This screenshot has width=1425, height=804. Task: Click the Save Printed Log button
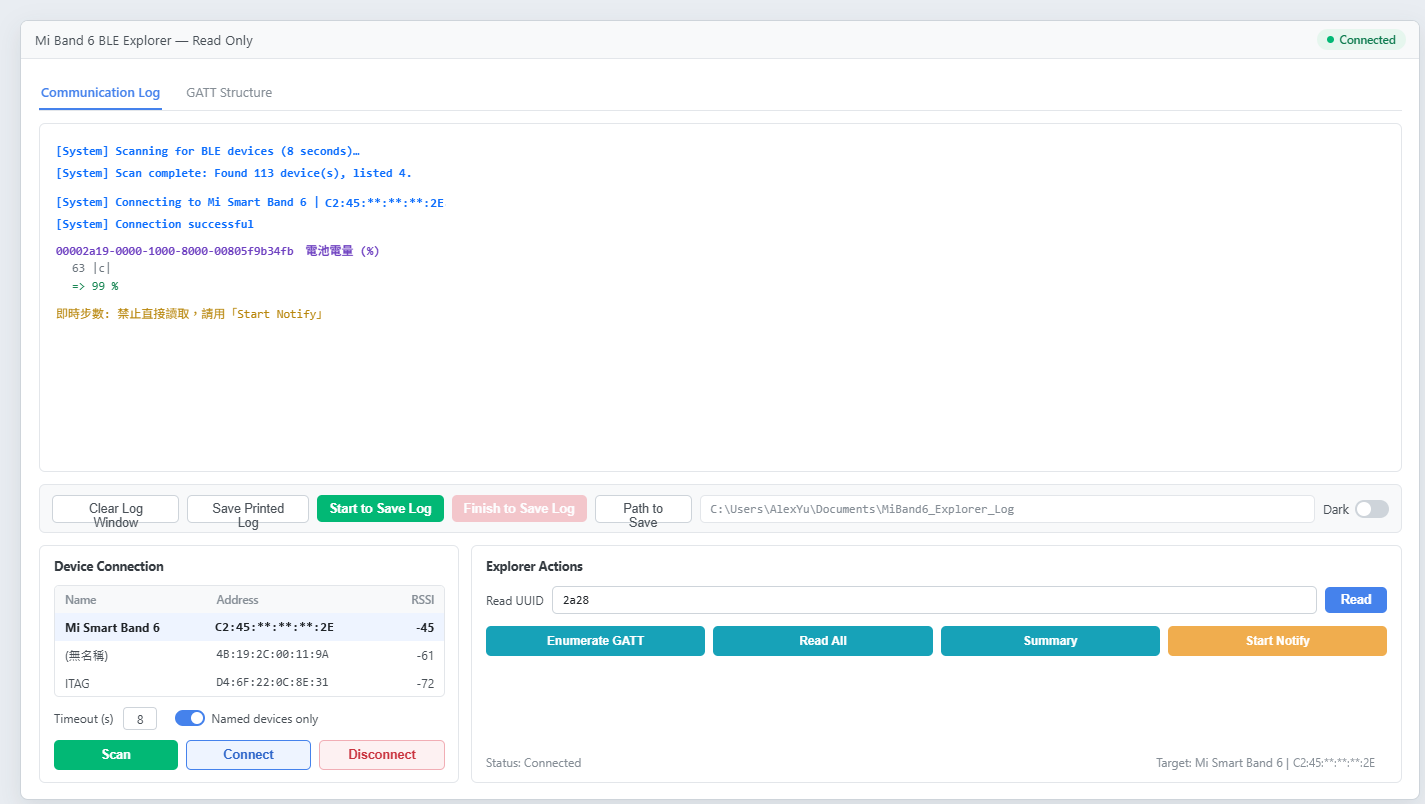pyautogui.click(x=248, y=509)
